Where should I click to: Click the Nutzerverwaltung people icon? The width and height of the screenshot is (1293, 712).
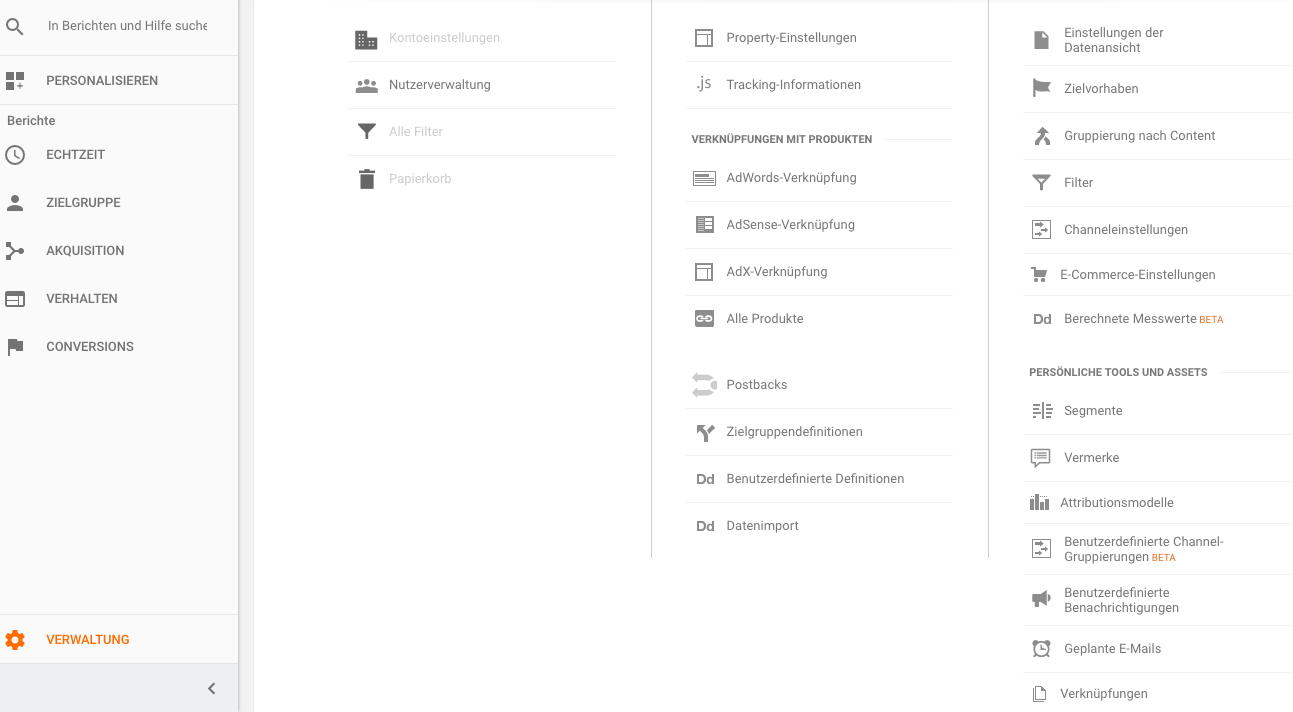click(x=366, y=85)
